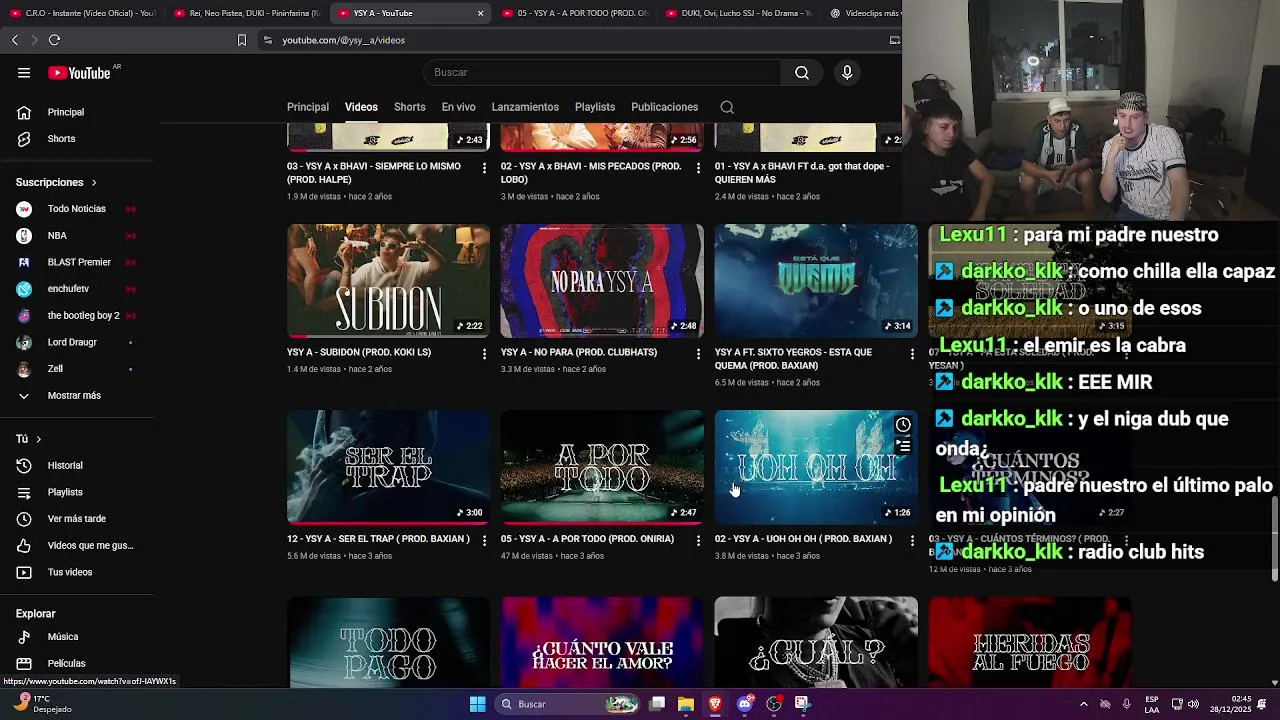The height and width of the screenshot is (720, 1280).
Task: Open Discord from the taskbar
Action: pyautogui.click(x=744, y=704)
